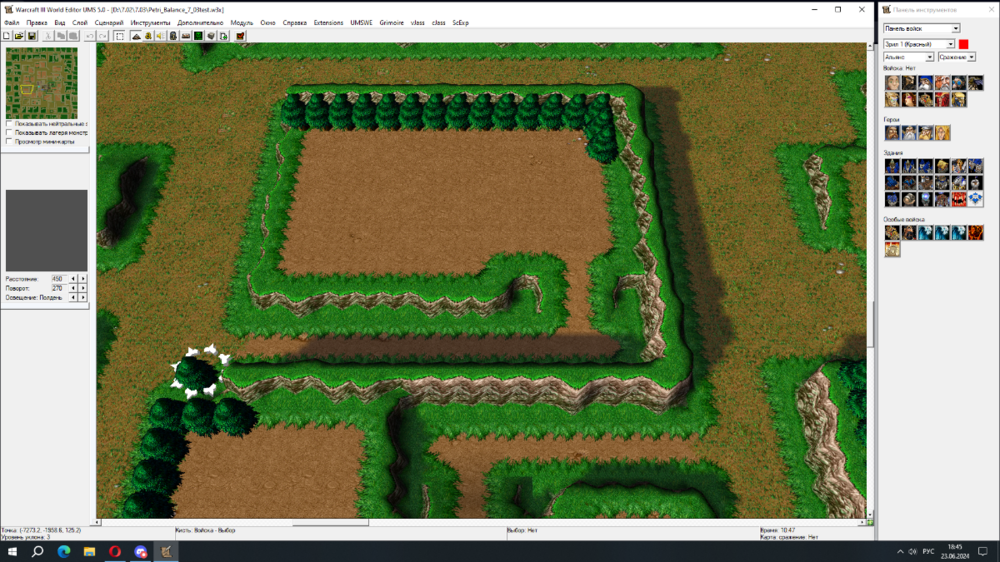Image resolution: width=1000 pixels, height=562 pixels.
Task: Open the Инструменты menu
Action: click(150, 22)
